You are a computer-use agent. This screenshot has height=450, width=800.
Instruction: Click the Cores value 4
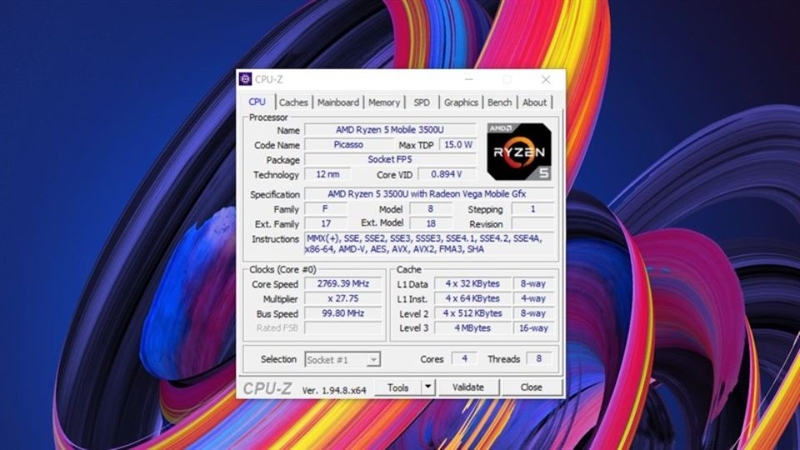coord(464,359)
